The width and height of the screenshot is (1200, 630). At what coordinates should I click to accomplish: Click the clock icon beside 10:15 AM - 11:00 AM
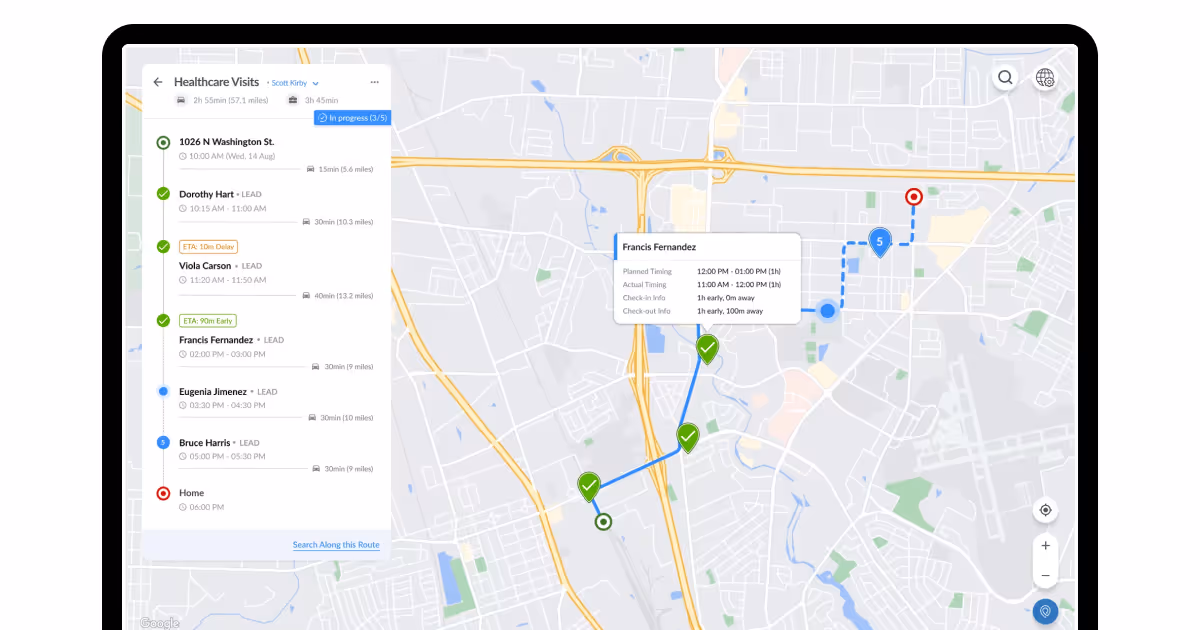point(183,209)
